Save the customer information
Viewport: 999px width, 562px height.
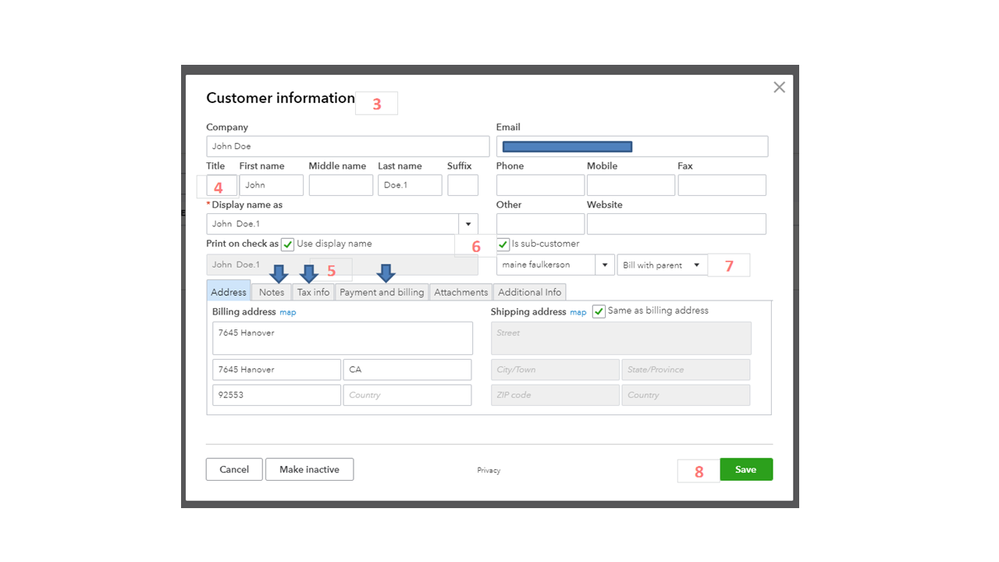(746, 470)
